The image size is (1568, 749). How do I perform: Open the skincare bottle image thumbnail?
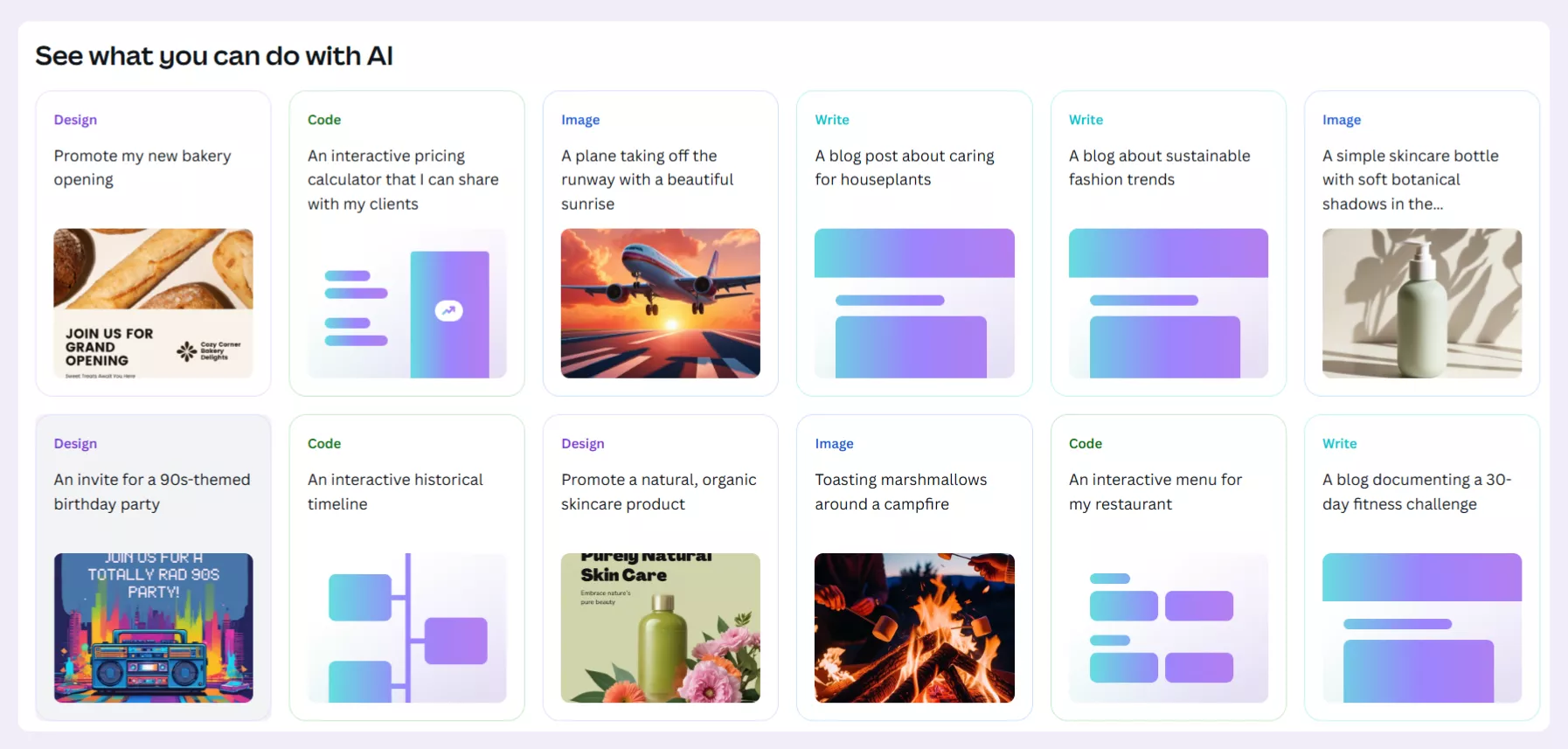pos(1422,303)
